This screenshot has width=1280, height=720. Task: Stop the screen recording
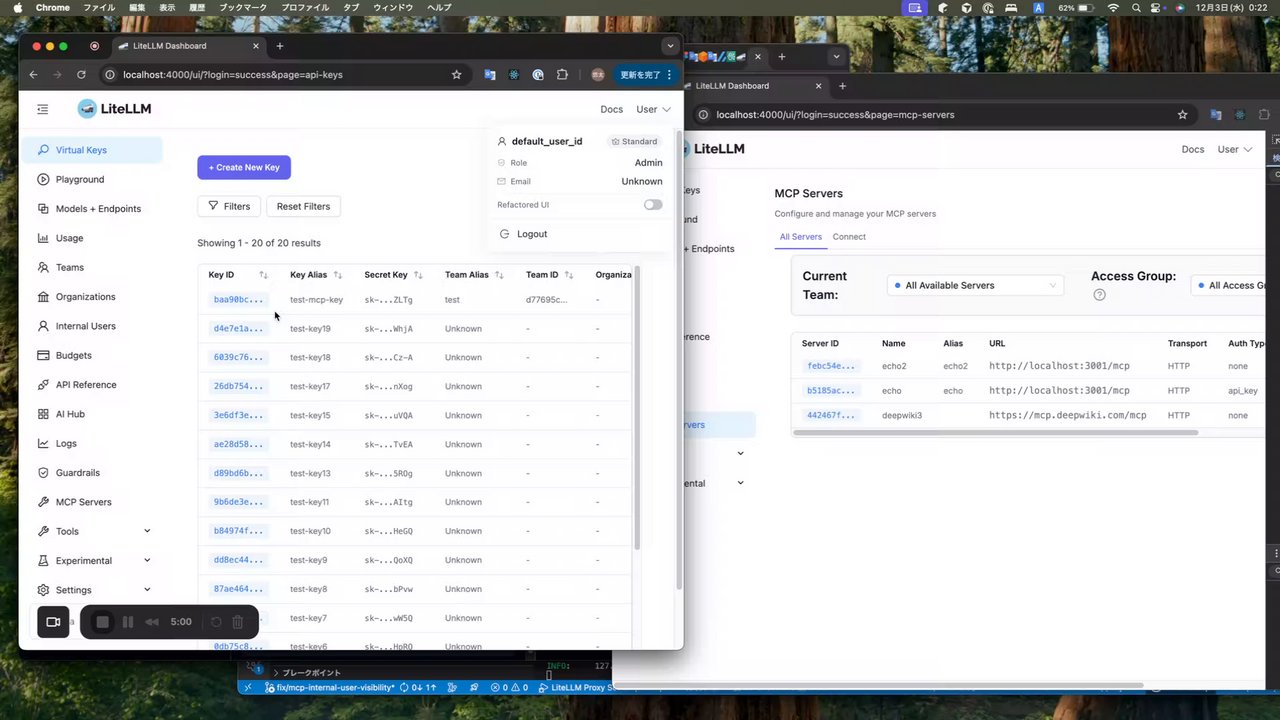pos(102,622)
